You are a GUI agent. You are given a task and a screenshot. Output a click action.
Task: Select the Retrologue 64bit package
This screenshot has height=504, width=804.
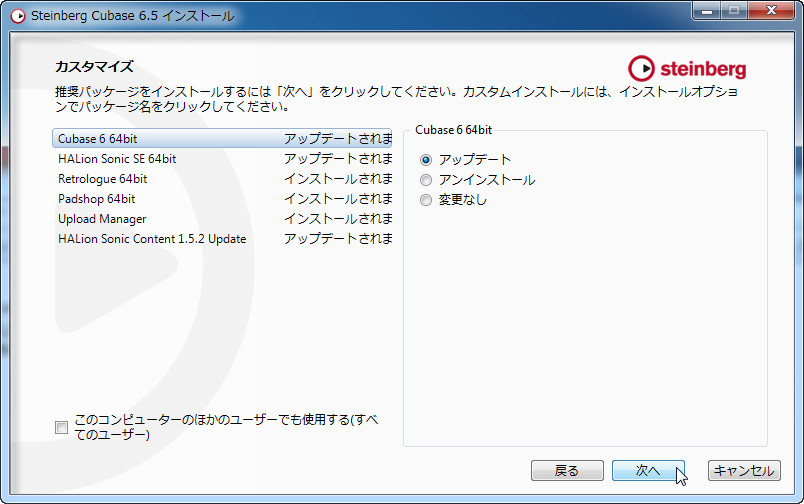click(x=222, y=179)
